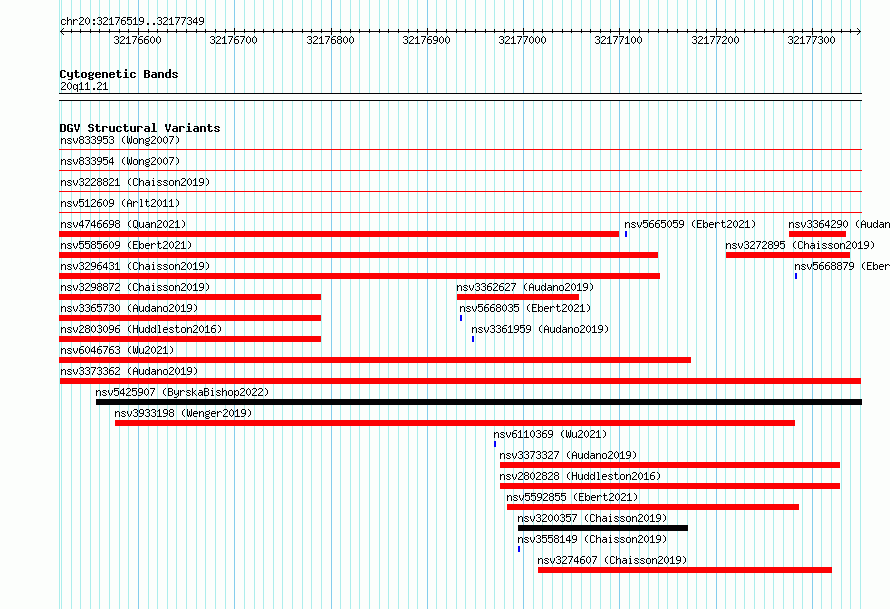Select the nsv5592855 (Ebert2021) red bar

tap(653, 507)
